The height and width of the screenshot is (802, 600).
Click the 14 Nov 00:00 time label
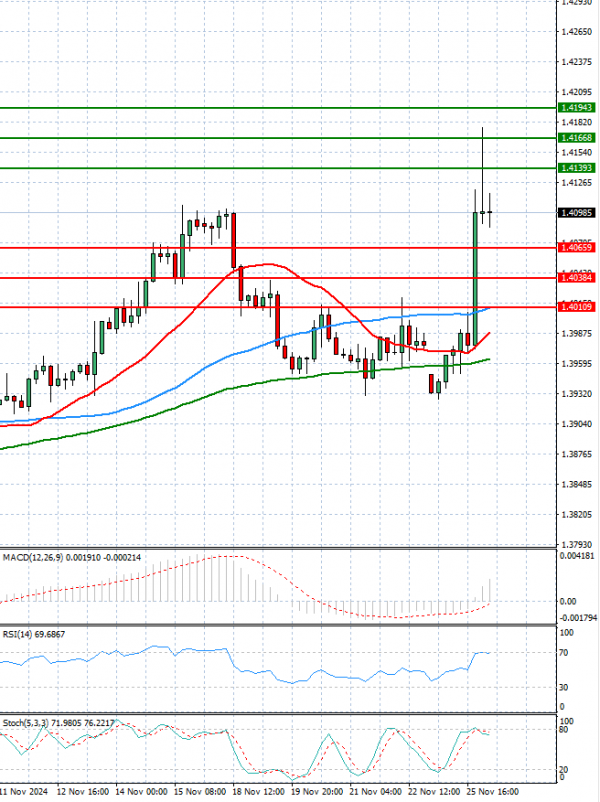(142, 792)
